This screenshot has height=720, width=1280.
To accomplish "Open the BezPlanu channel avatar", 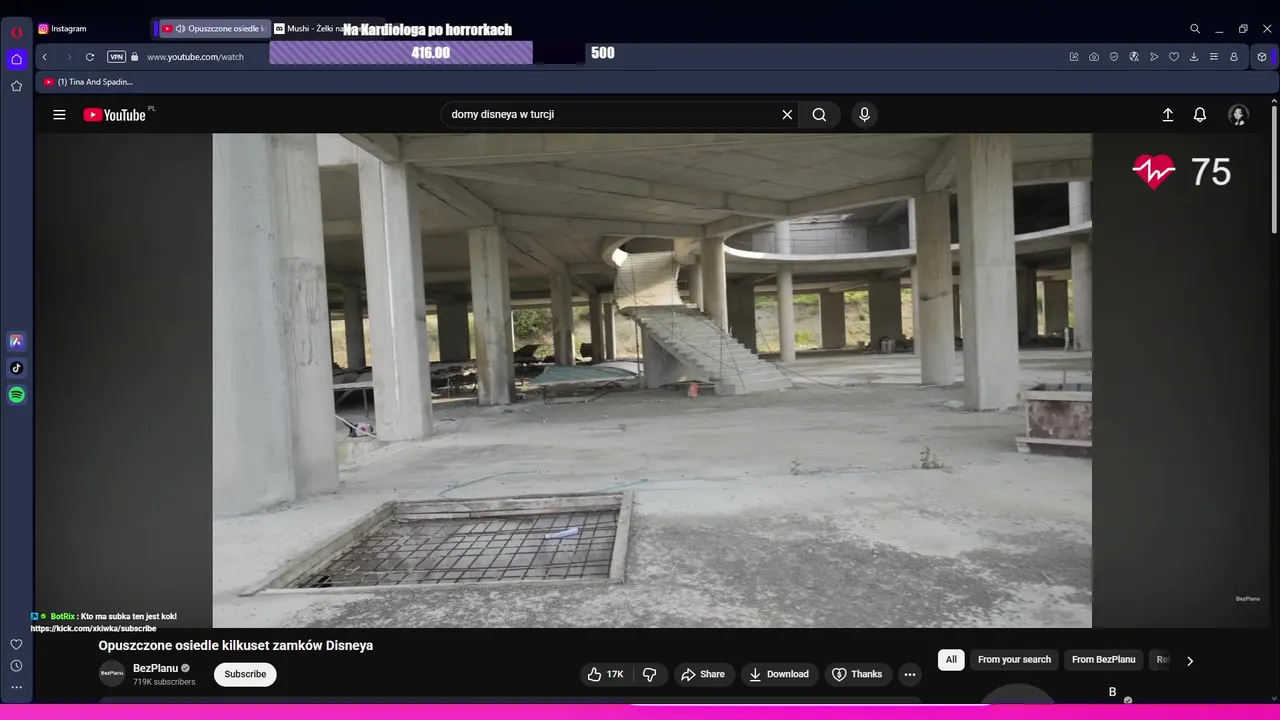I will pos(112,674).
